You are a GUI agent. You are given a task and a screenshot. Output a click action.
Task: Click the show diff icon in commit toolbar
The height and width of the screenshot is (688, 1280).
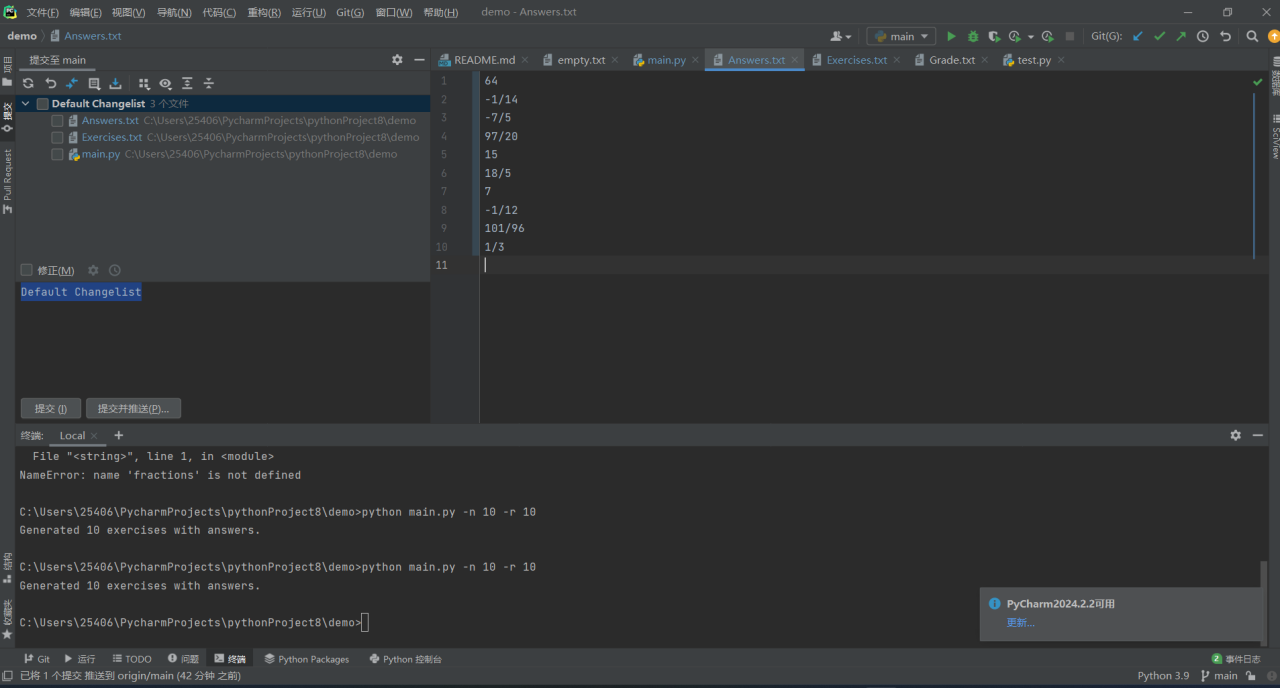[72, 84]
